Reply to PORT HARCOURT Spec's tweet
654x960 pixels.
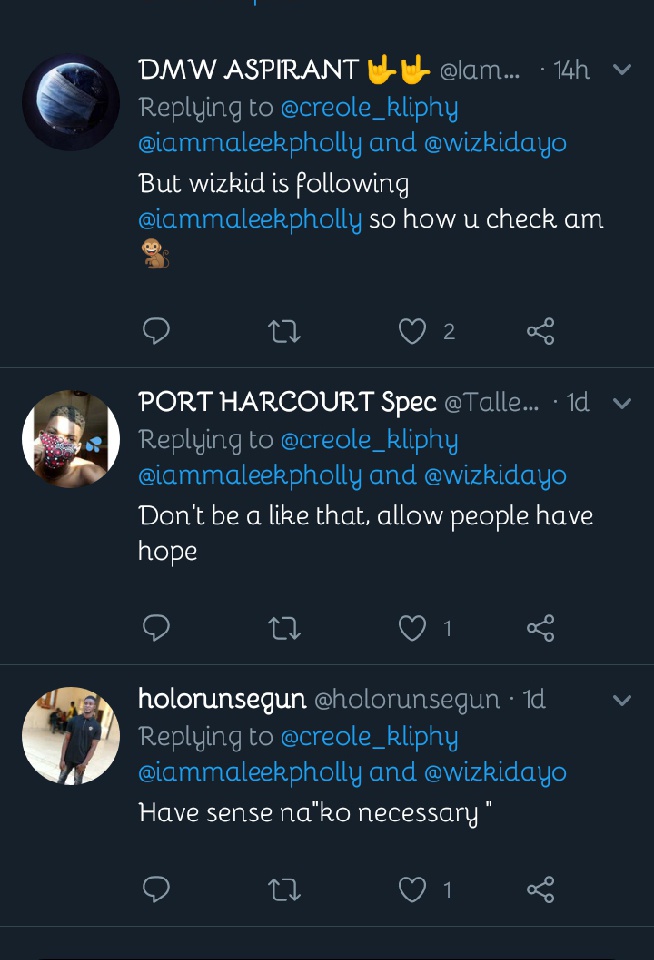[x=156, y=628]
